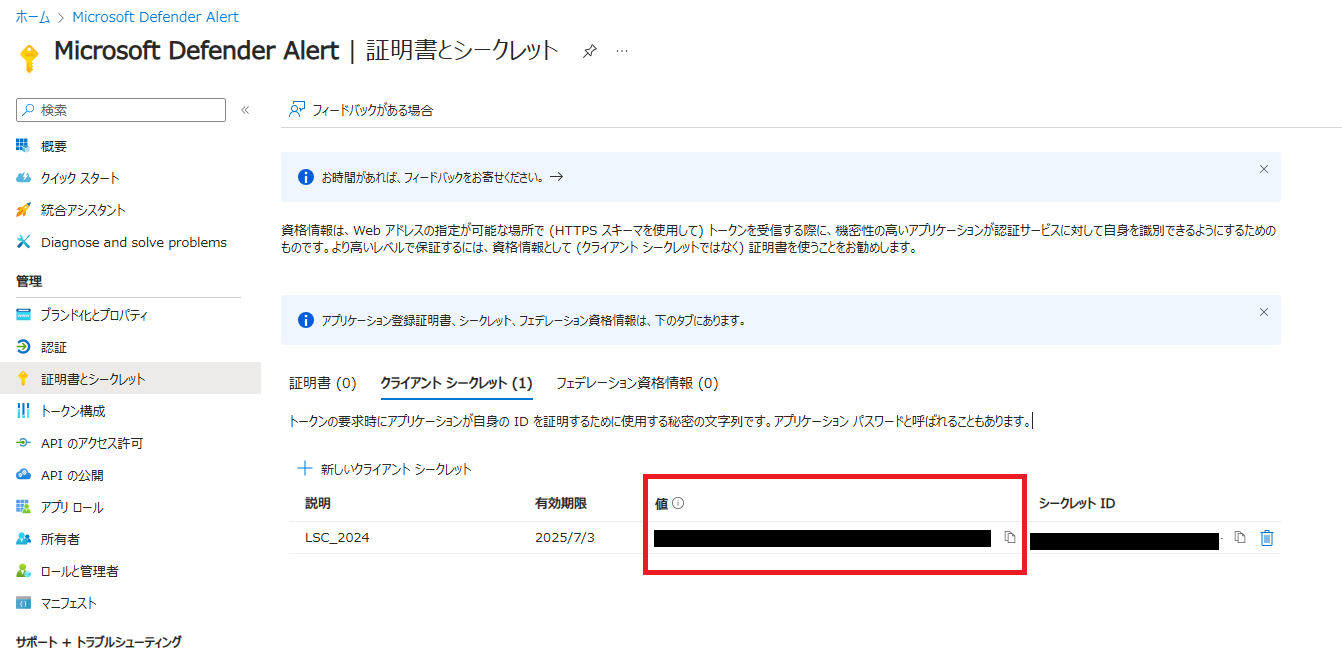Click フィードバックがある場合 button
Image resolution: width=1342 pixels, height=652 pixels.
361,110
